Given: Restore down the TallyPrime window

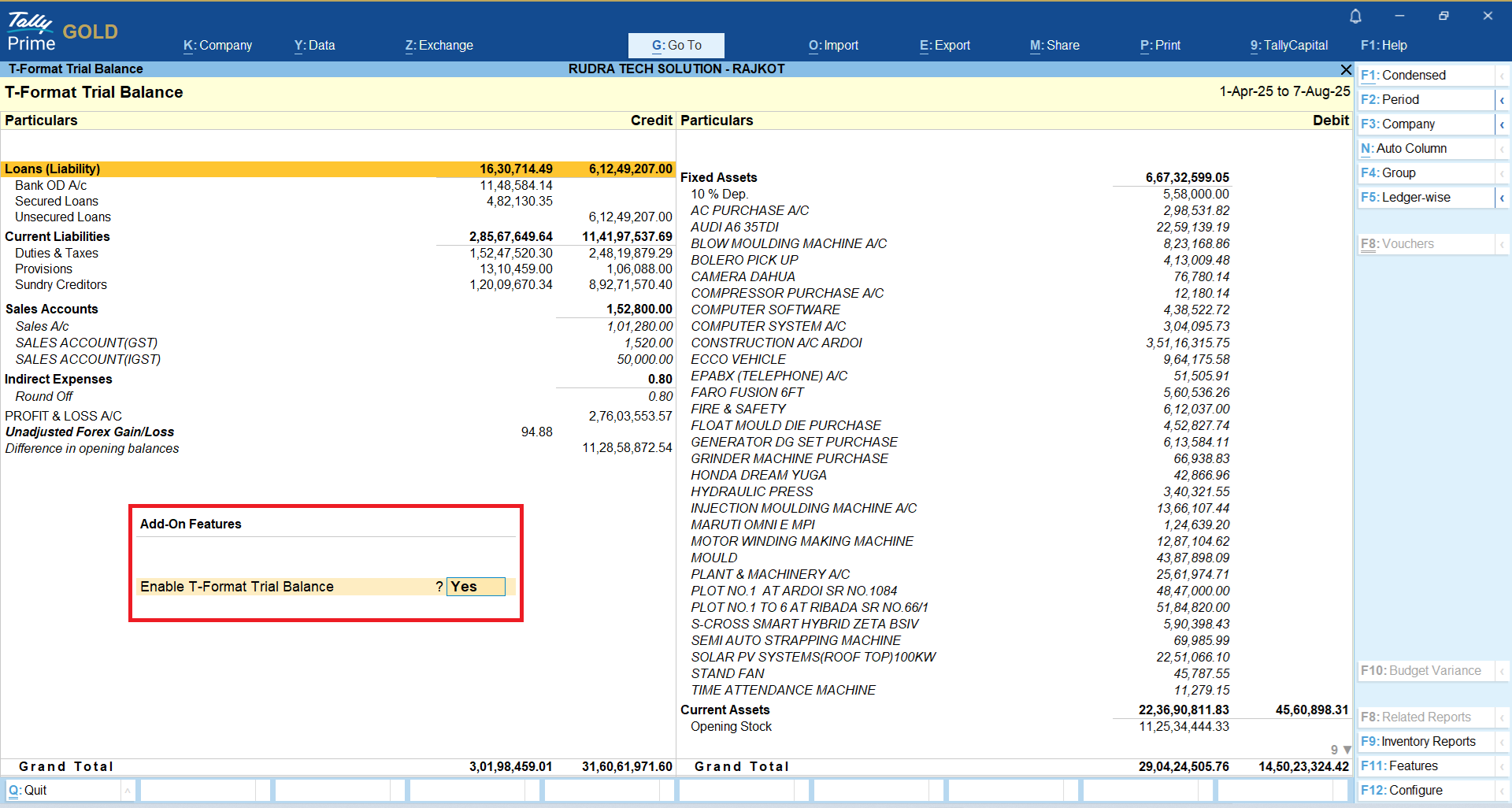Looking at the screenshot, I should (x=1443, y=17).
